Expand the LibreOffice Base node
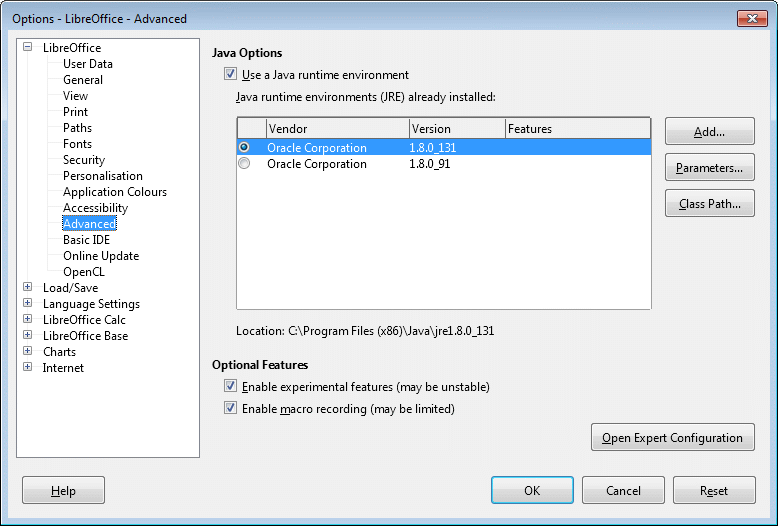 [28, 335]
